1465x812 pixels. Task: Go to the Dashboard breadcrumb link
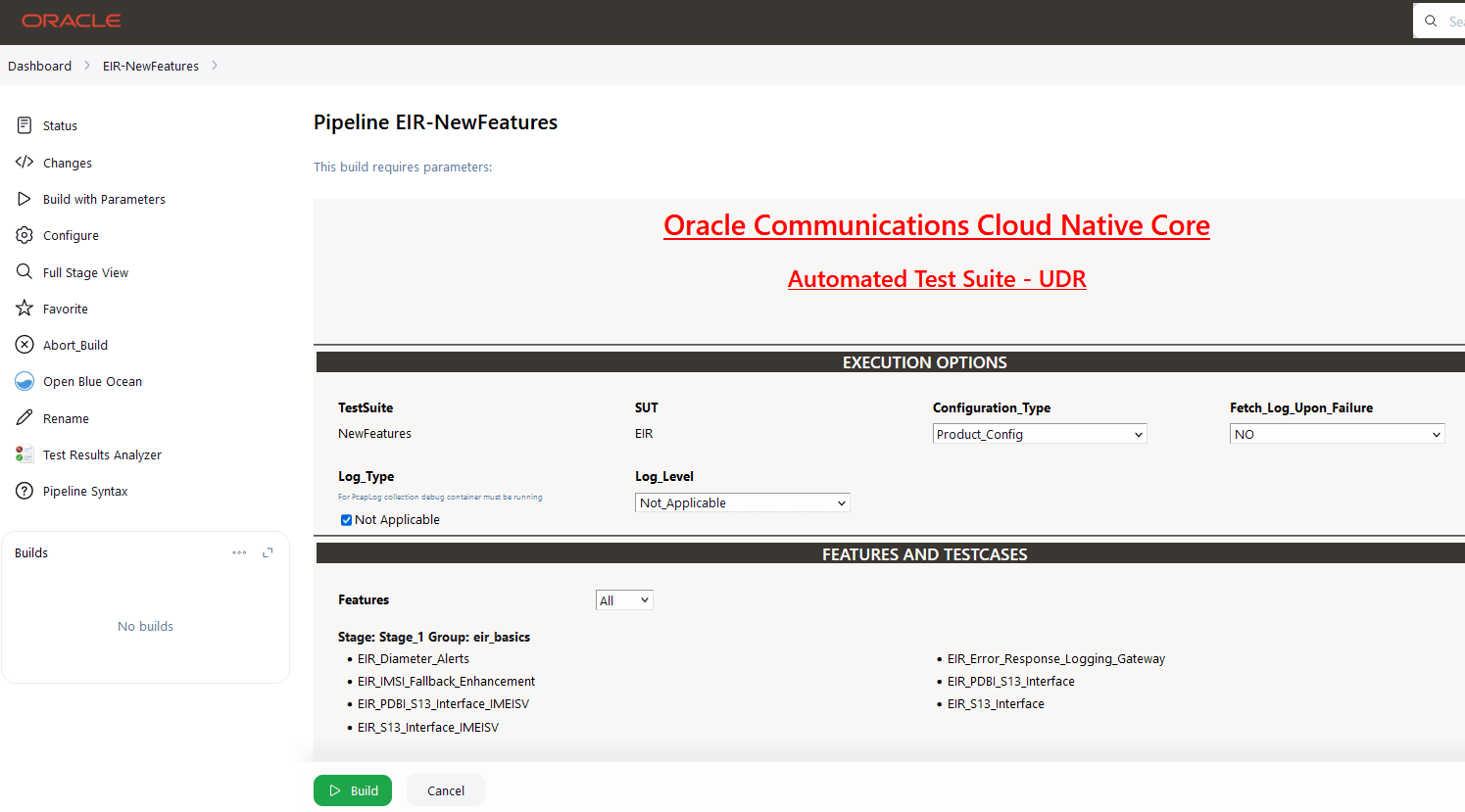[x=39, y=66]
